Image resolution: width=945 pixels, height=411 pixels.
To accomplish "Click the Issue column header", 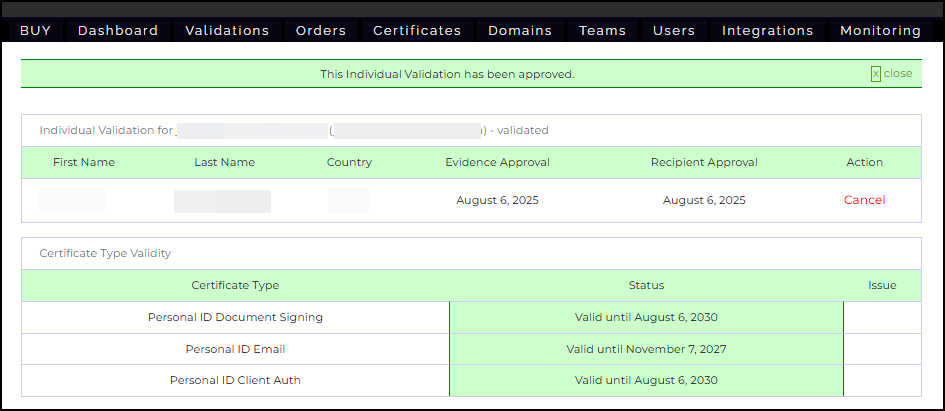I will tap(882, 285).
